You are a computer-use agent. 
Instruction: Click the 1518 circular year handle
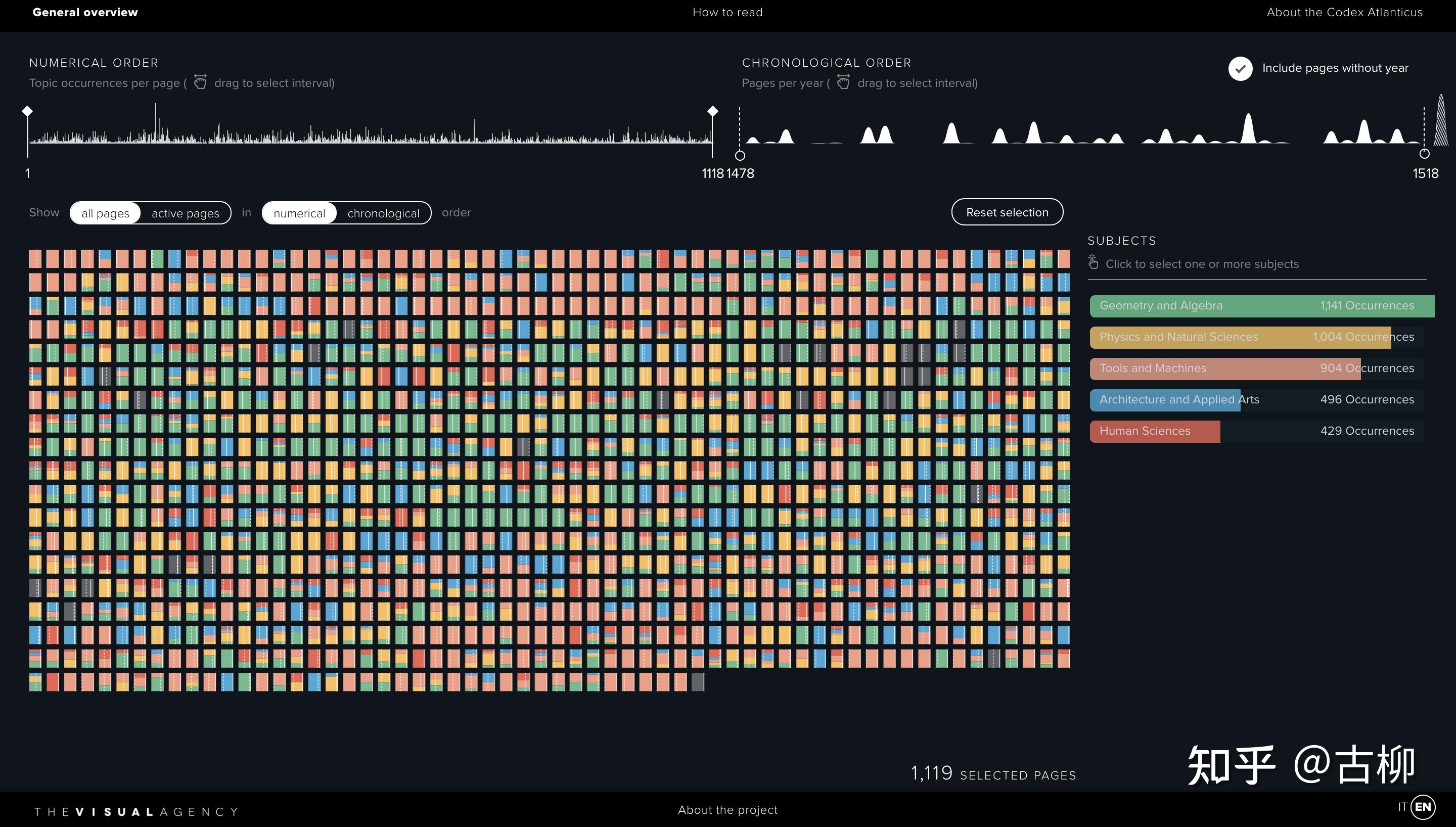point(1424,153)
